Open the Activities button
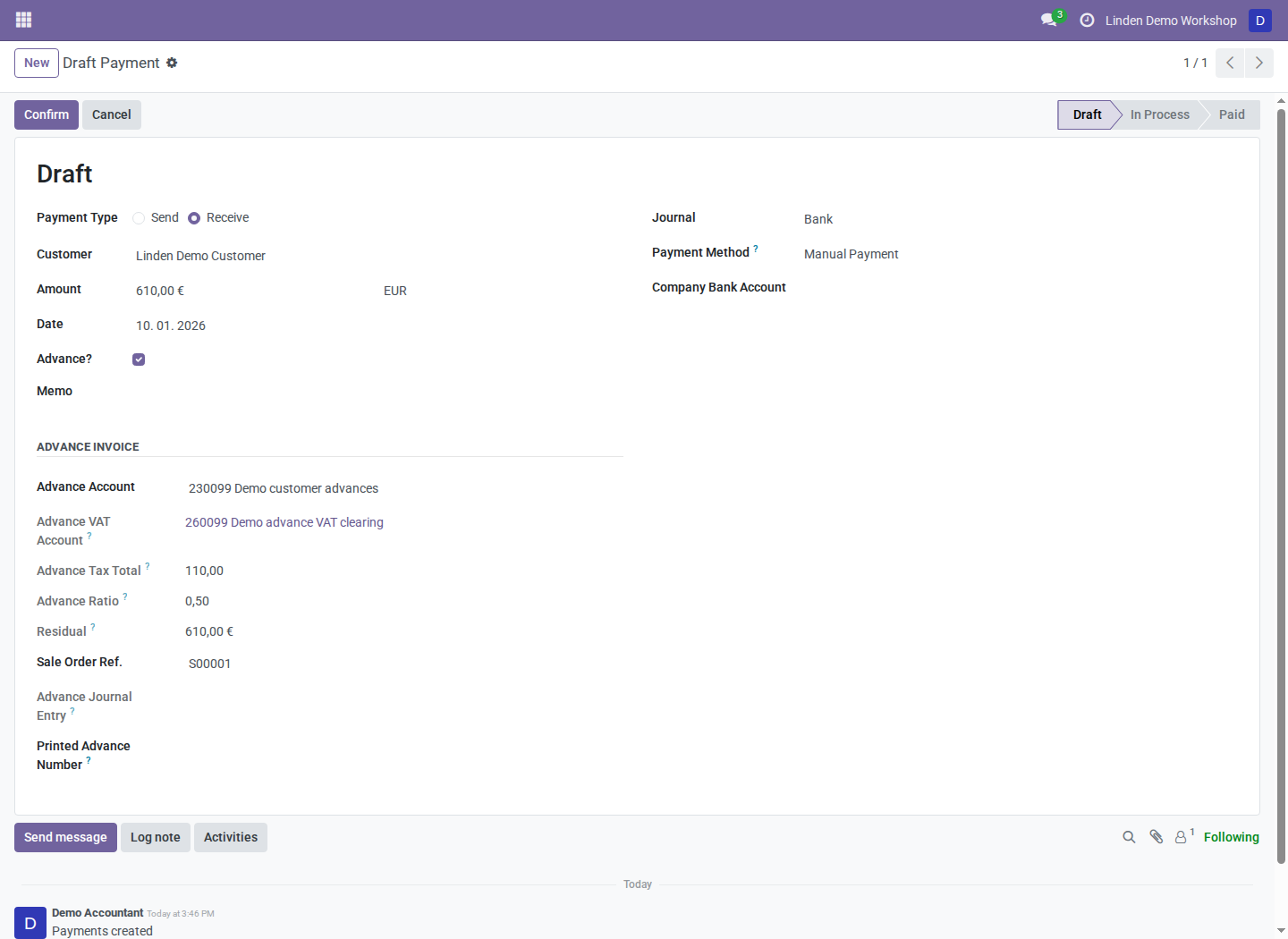Image resolution: width=1288 pixels, height=939 pixels. coord(231,837)
